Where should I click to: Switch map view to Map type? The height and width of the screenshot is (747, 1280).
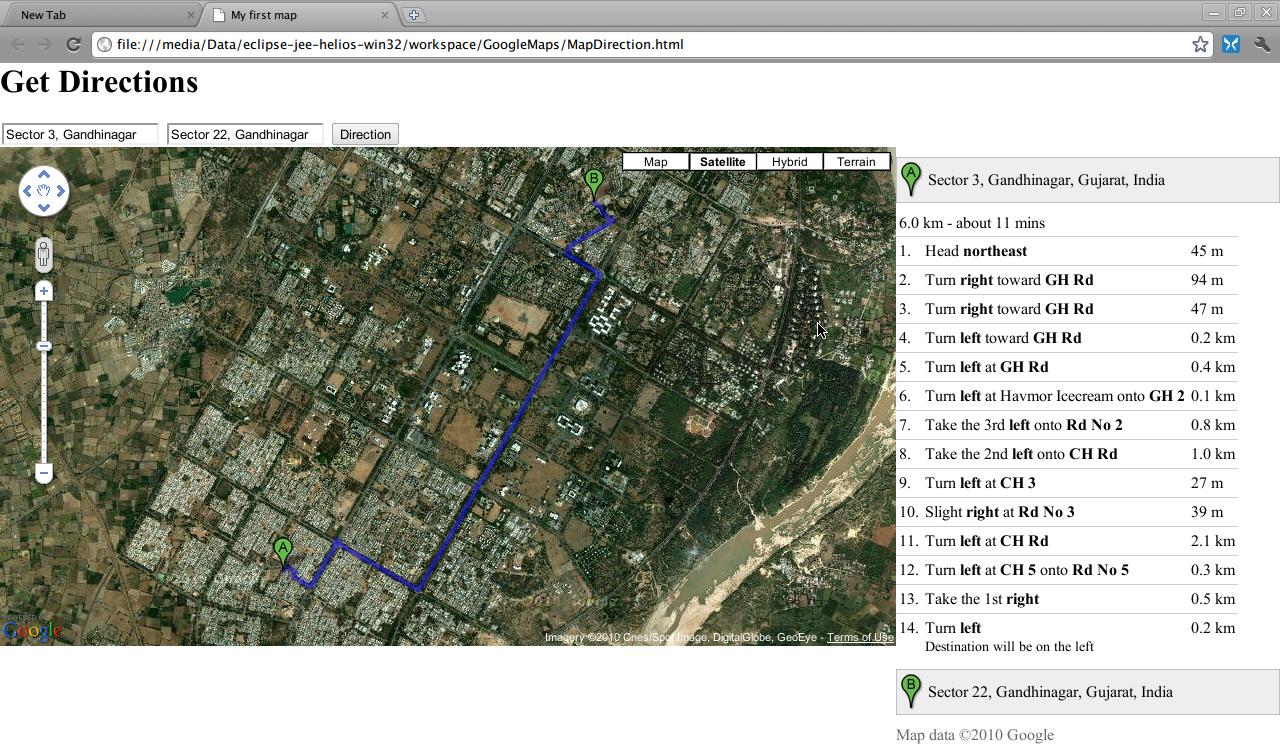(x=655, y=162)
